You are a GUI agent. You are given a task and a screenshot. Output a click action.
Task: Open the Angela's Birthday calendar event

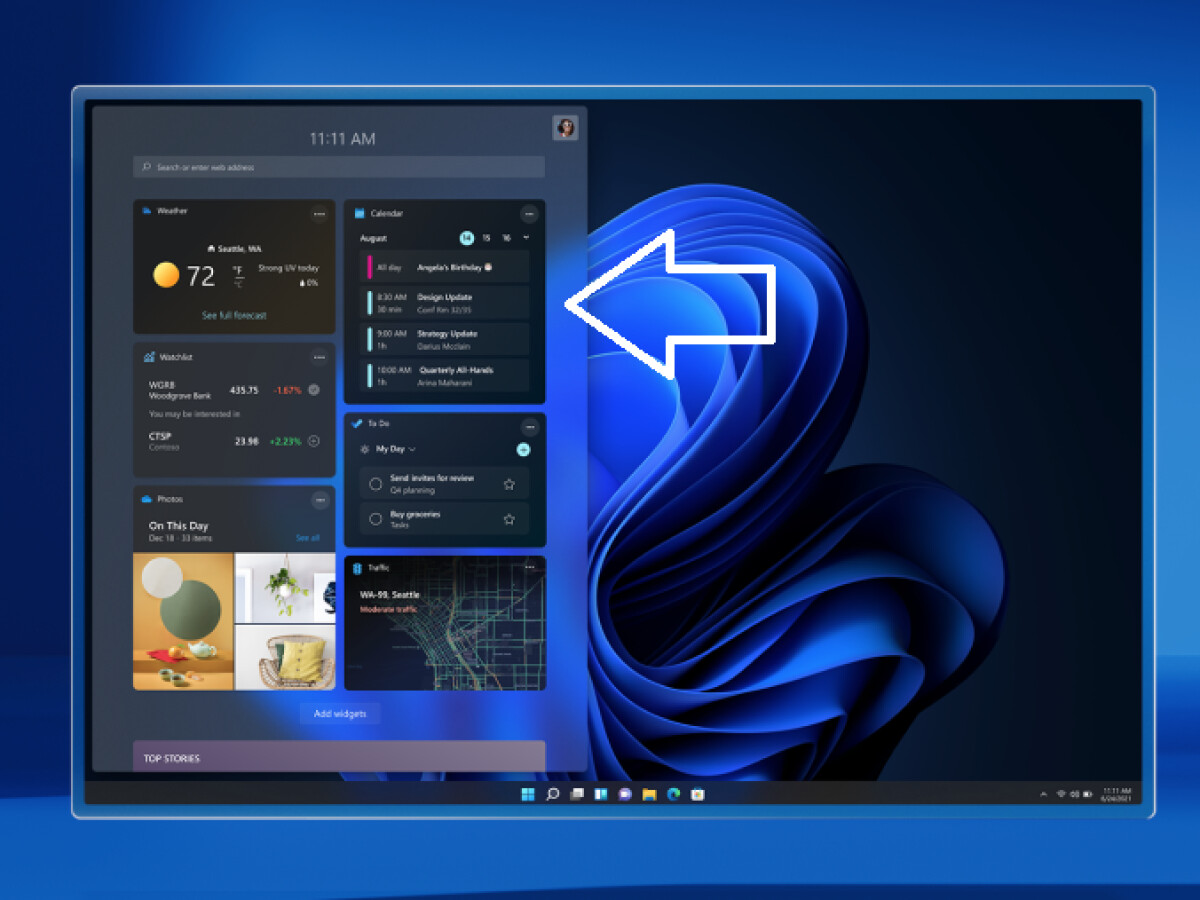445,267
